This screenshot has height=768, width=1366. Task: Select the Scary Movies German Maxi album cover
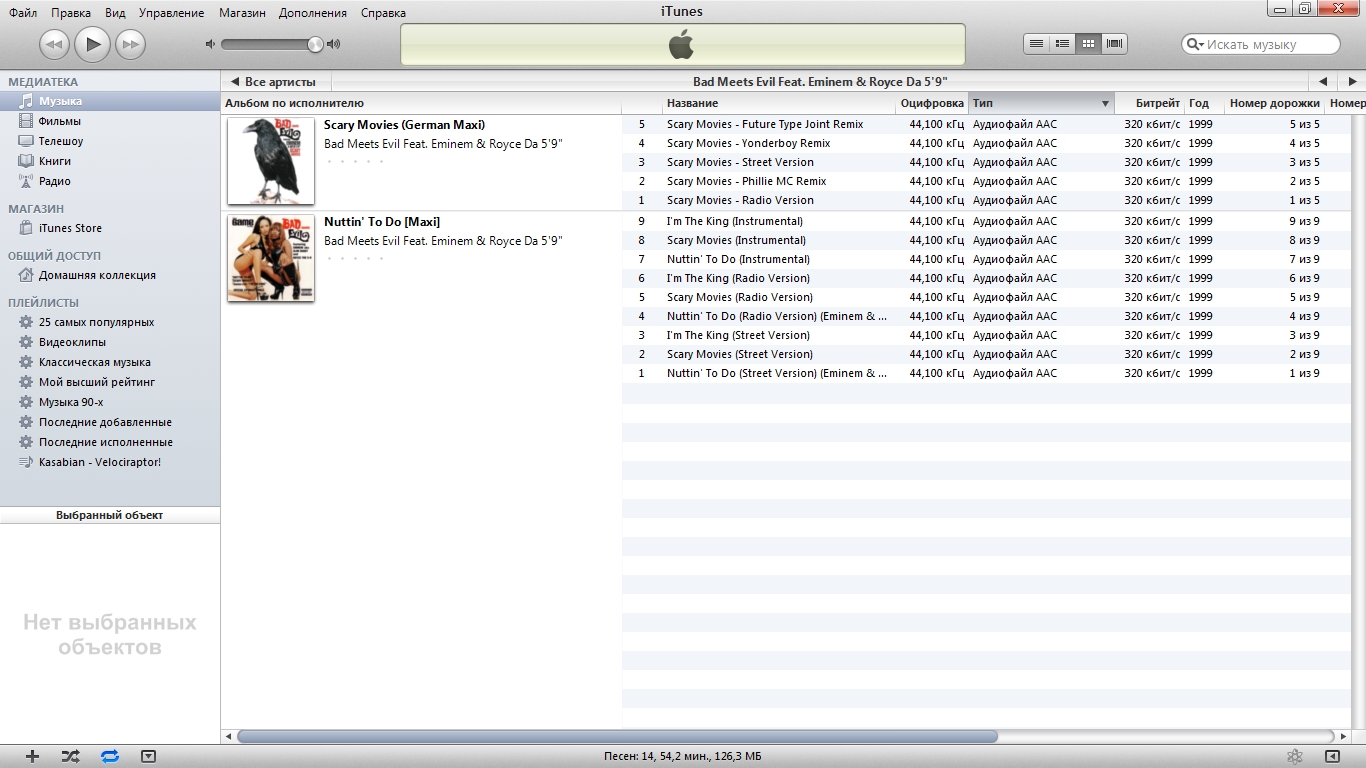271,161
